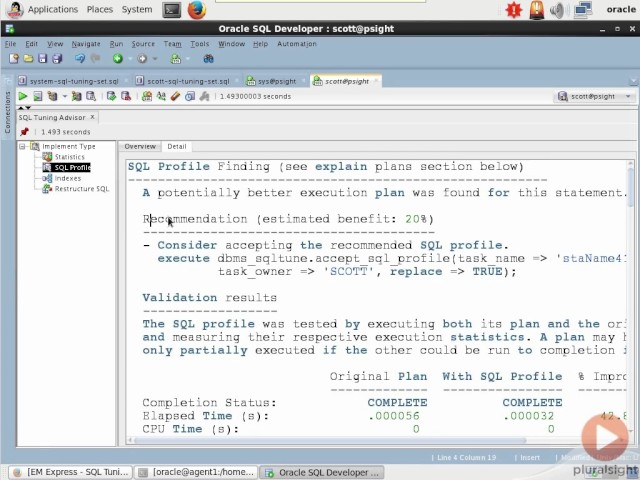Click the Explain Plan icon
This screenshot has width=640, height=480.
coord(52,96)
